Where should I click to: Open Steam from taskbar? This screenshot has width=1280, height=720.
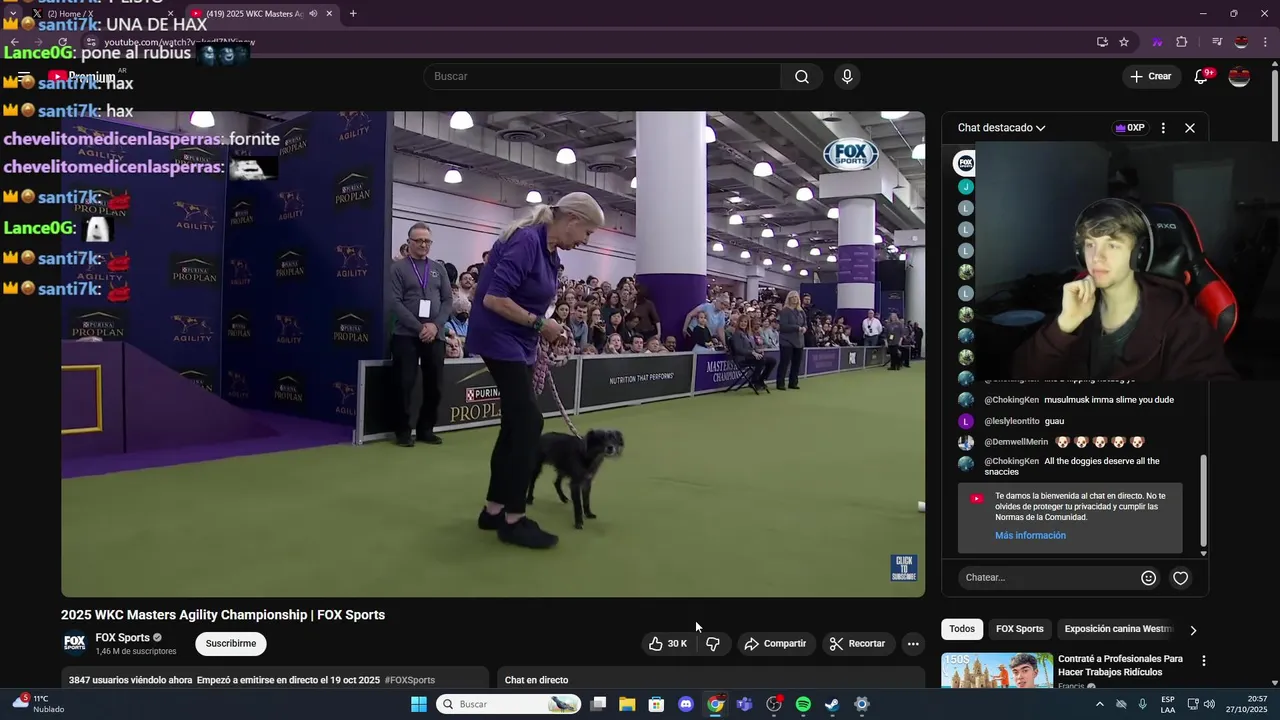(x=832, y=704)
